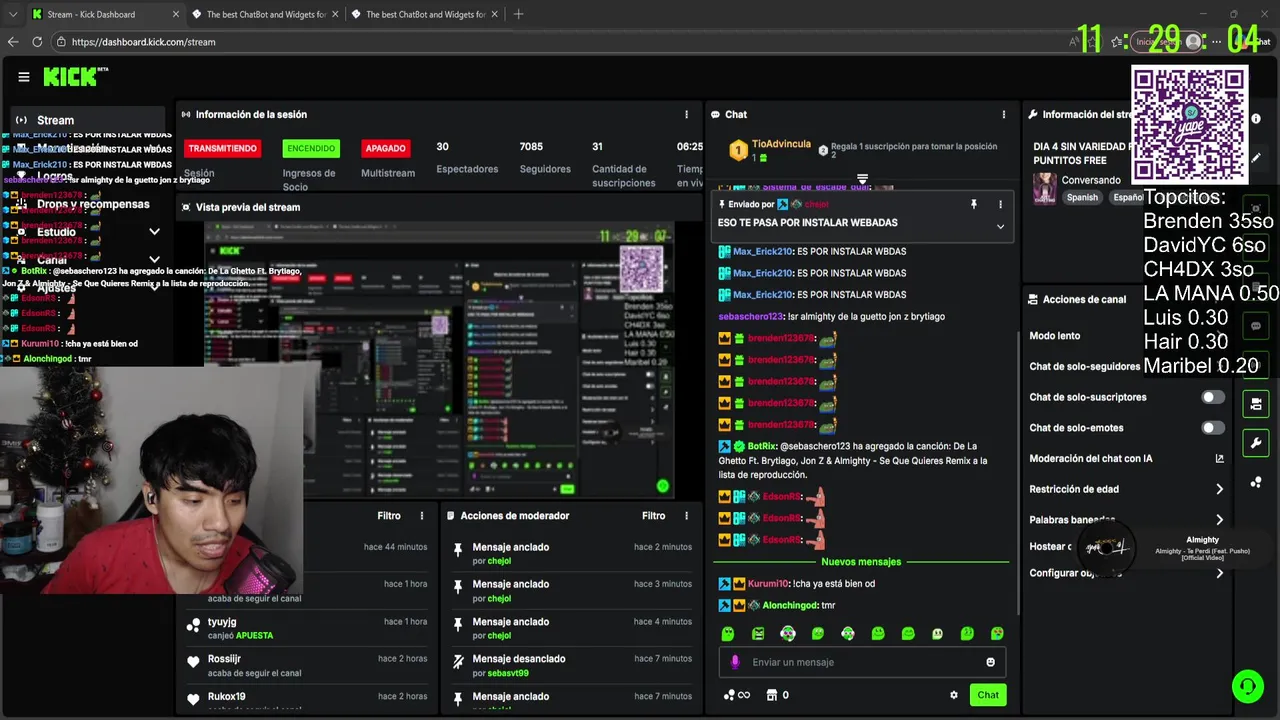Open the shop icon below chat
The height and width of the screenshot is (720, 1280).
(772, 695)
